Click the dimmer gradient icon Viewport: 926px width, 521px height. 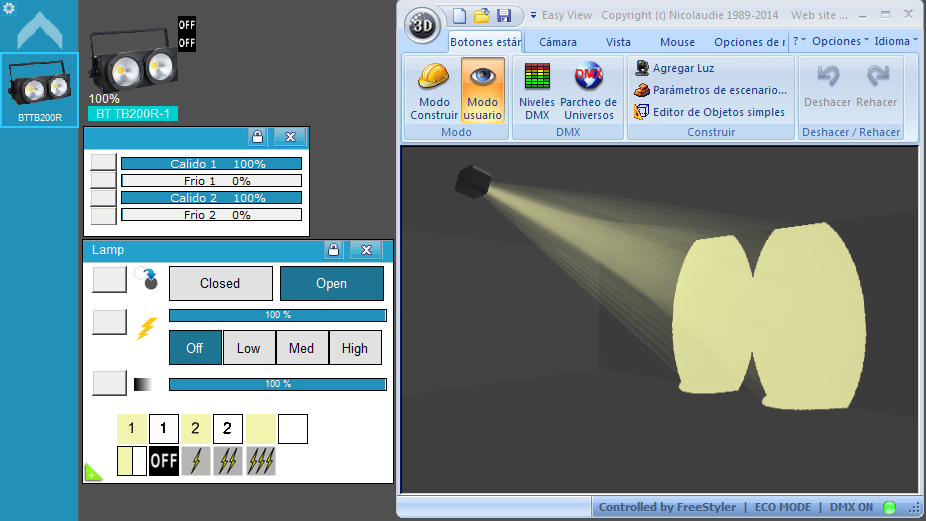[142, 385]
